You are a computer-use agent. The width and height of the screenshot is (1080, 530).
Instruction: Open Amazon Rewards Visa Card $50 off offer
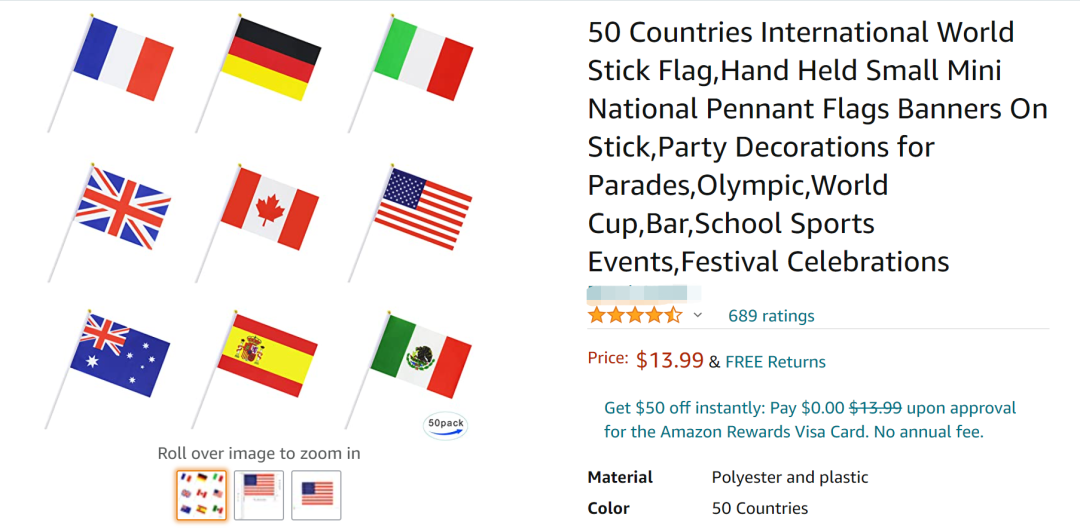coord(810,420)
